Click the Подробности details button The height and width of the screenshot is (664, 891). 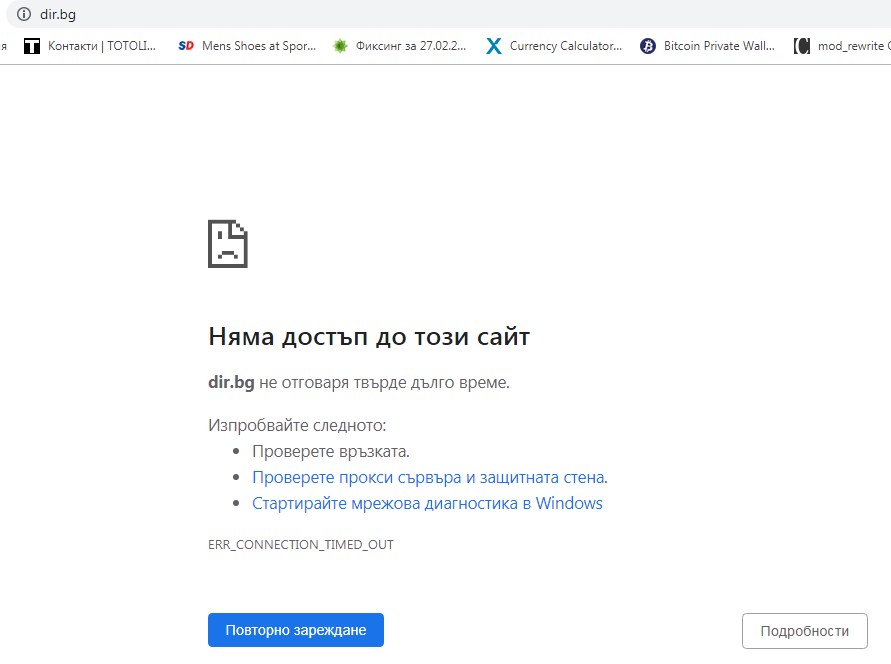(x=804, y=631)
